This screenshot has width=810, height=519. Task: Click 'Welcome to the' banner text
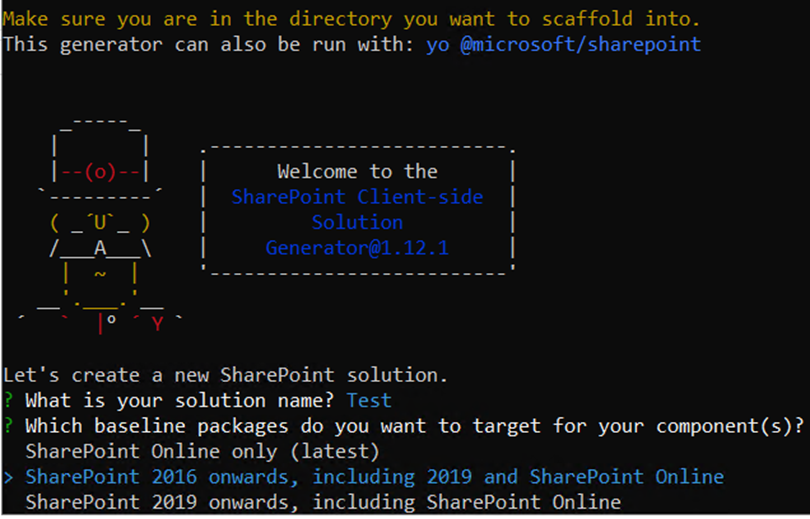[357, 171]
